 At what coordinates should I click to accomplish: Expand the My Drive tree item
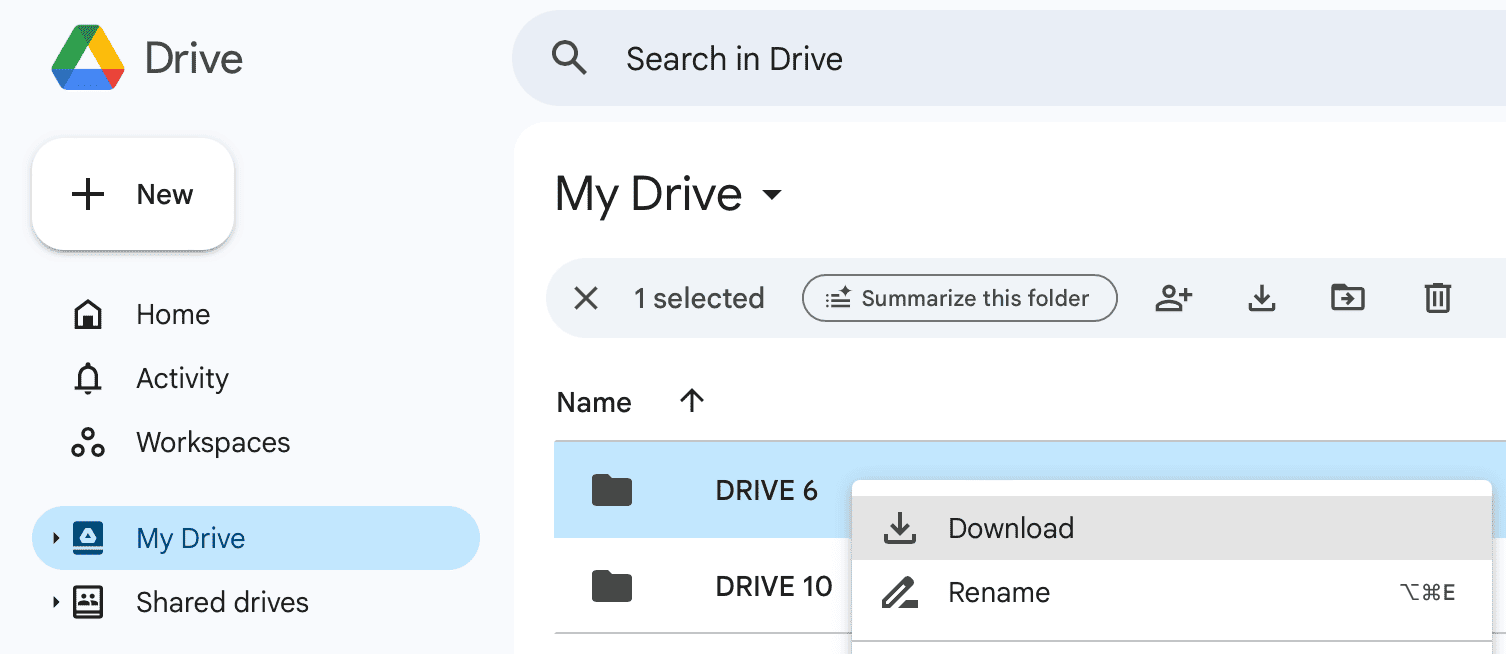[x=55, y=537]
